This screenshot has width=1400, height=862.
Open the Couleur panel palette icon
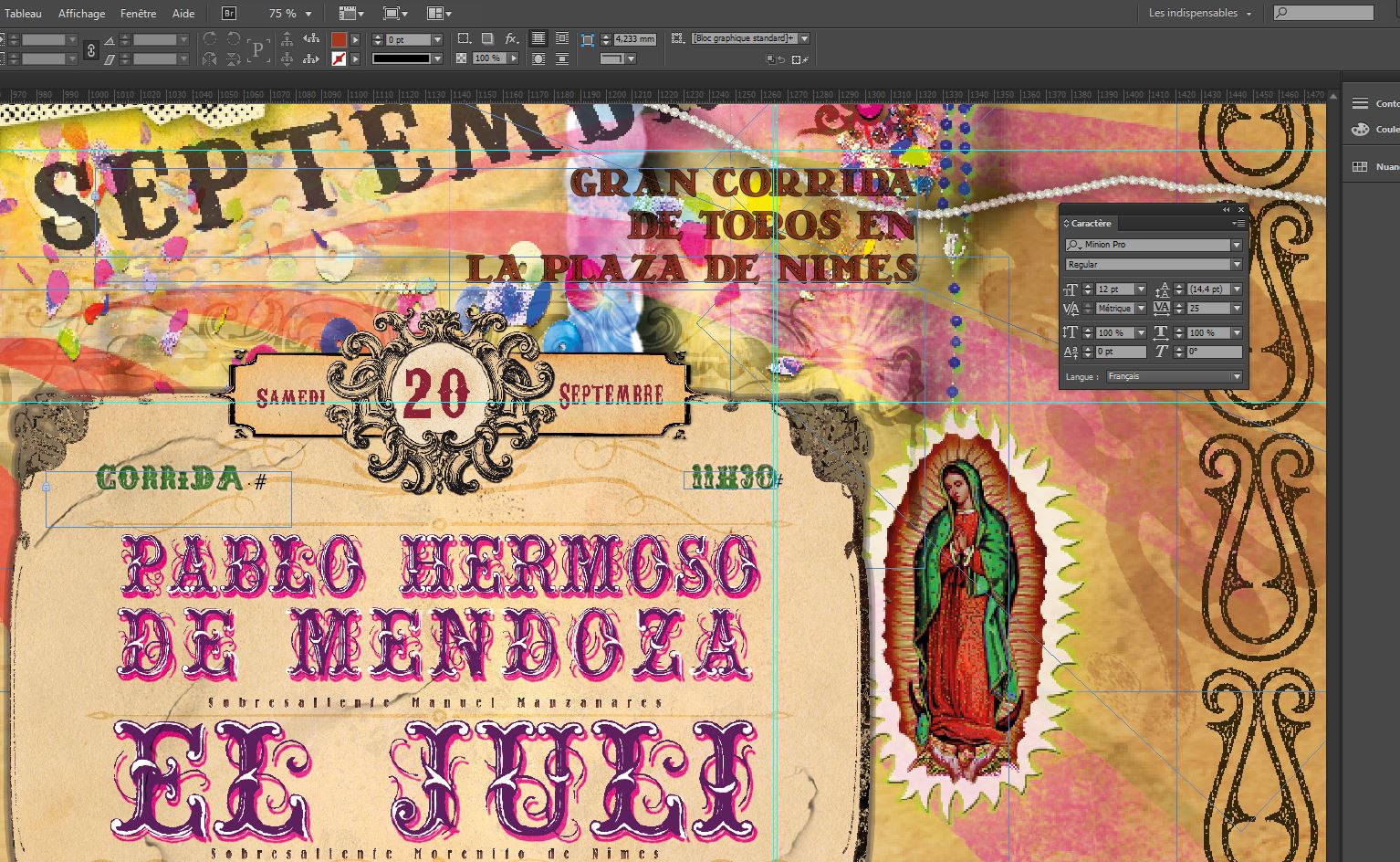pos(1360,129)
